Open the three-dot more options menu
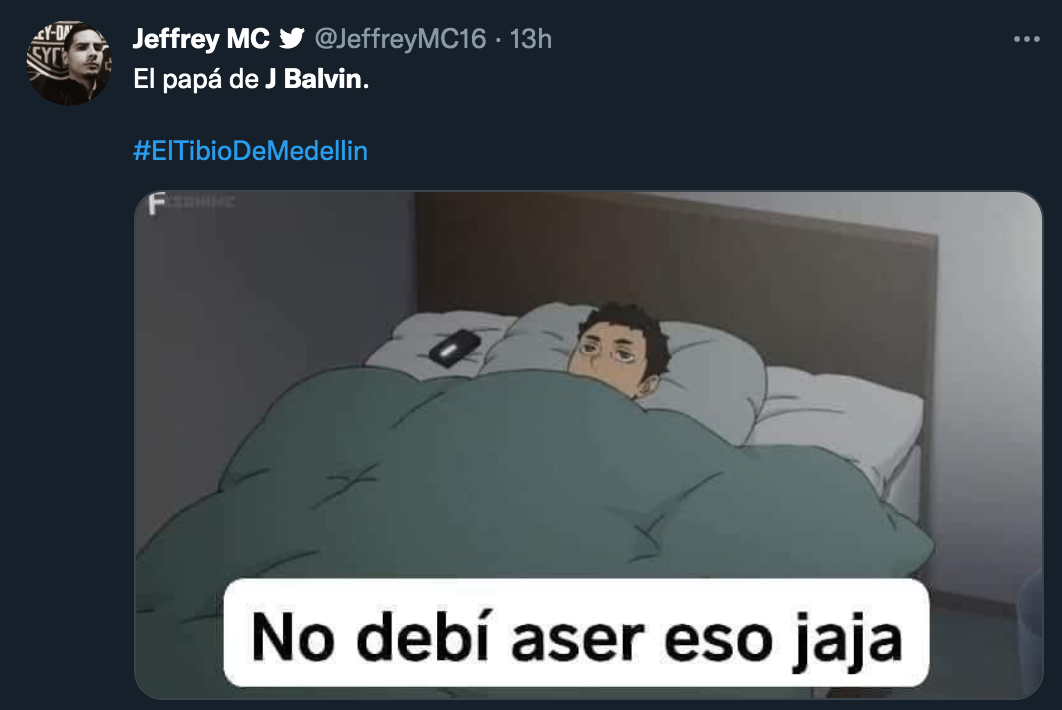The width and height of the screenshot is (1062, 710). [x=1027, y=39]
